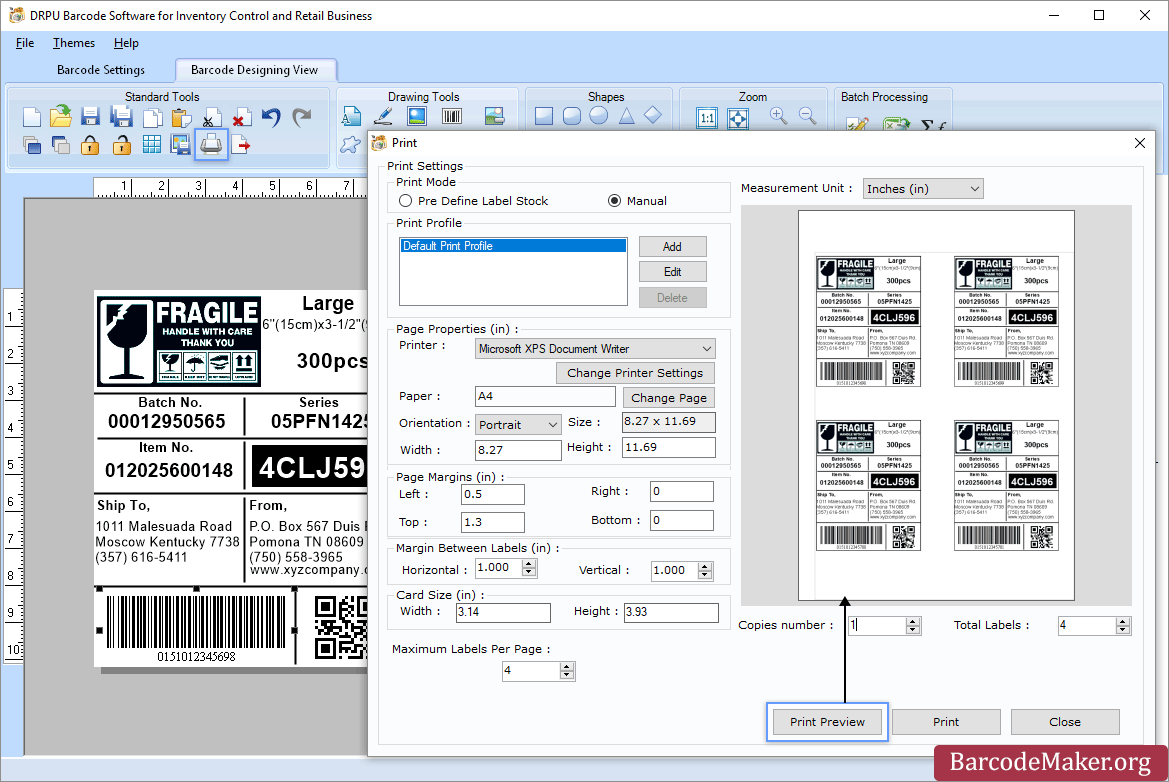Close the Print dialog with the X
This screenshot has width=1169, height=782.
[1140, 143]
